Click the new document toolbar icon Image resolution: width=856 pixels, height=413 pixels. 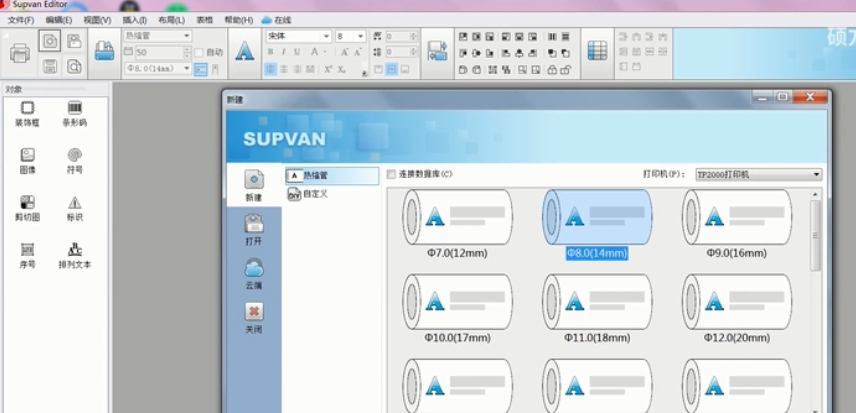tap(50, 41)
